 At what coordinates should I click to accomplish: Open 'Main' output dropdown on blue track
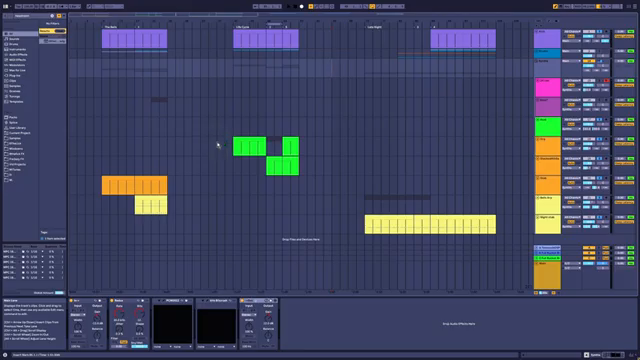[x=572, y=51]
